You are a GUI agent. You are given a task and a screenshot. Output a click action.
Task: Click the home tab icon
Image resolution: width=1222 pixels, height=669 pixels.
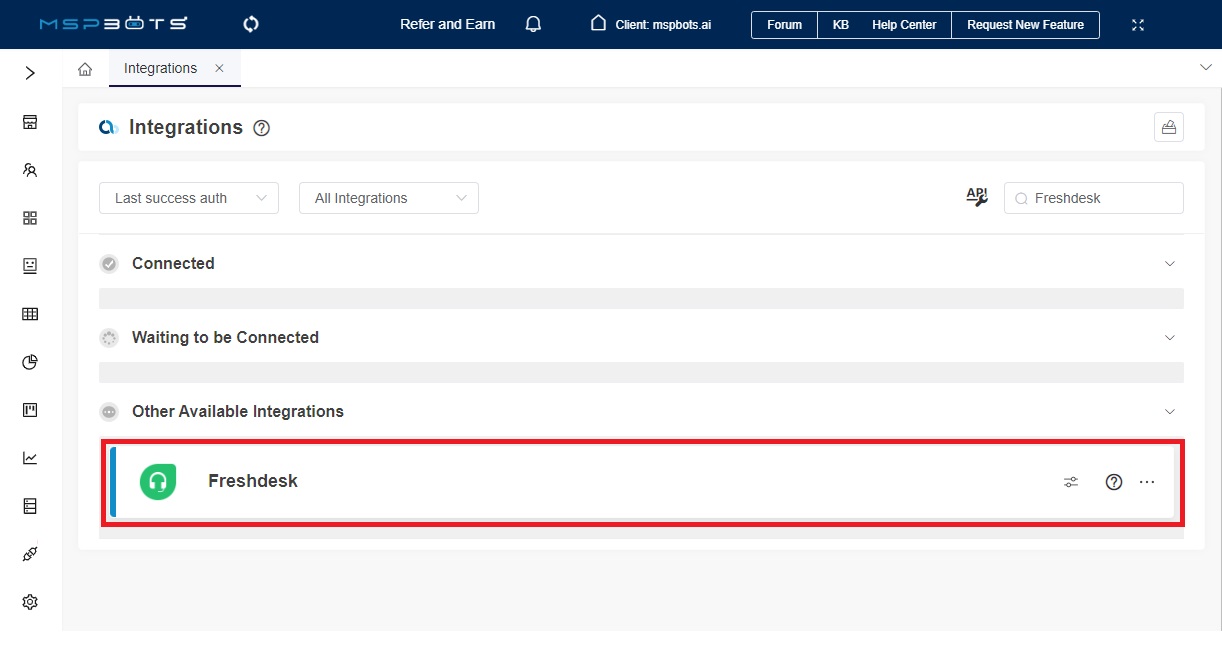pos(84,68)
